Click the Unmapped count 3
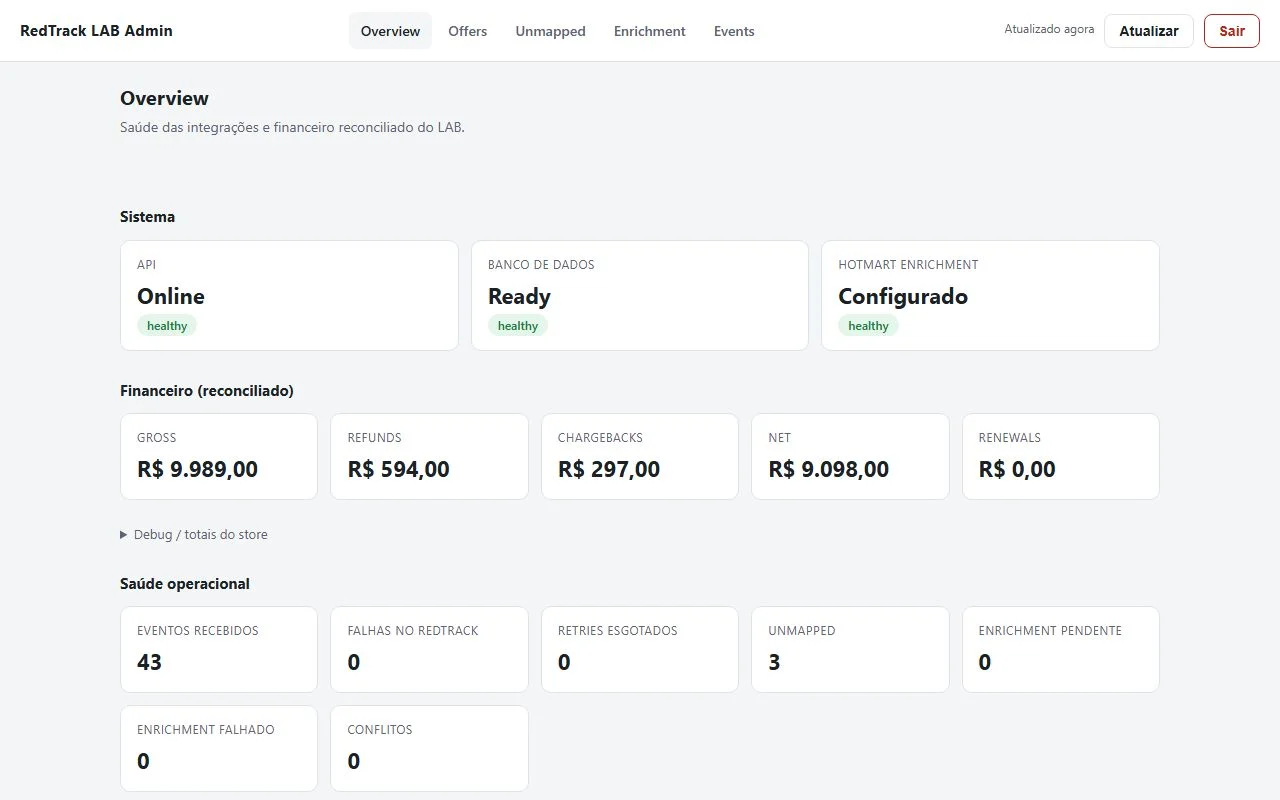Viewport: 1280px width, 800px height. click(774, 662)
